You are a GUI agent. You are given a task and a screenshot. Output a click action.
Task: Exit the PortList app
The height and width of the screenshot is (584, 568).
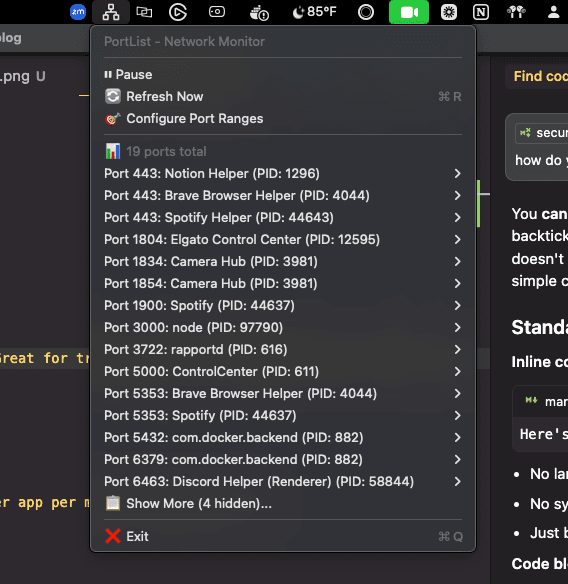point(283,536)
